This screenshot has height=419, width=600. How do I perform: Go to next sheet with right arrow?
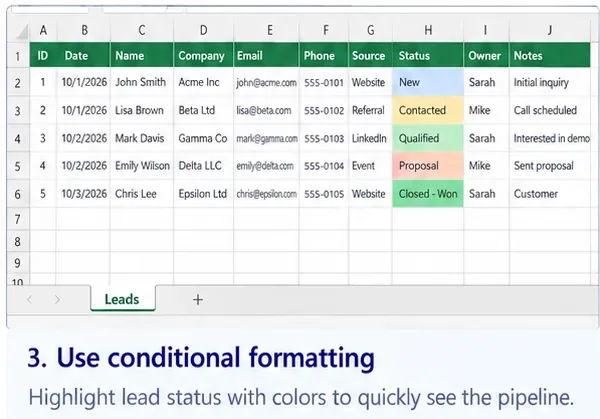coord(57,300)
